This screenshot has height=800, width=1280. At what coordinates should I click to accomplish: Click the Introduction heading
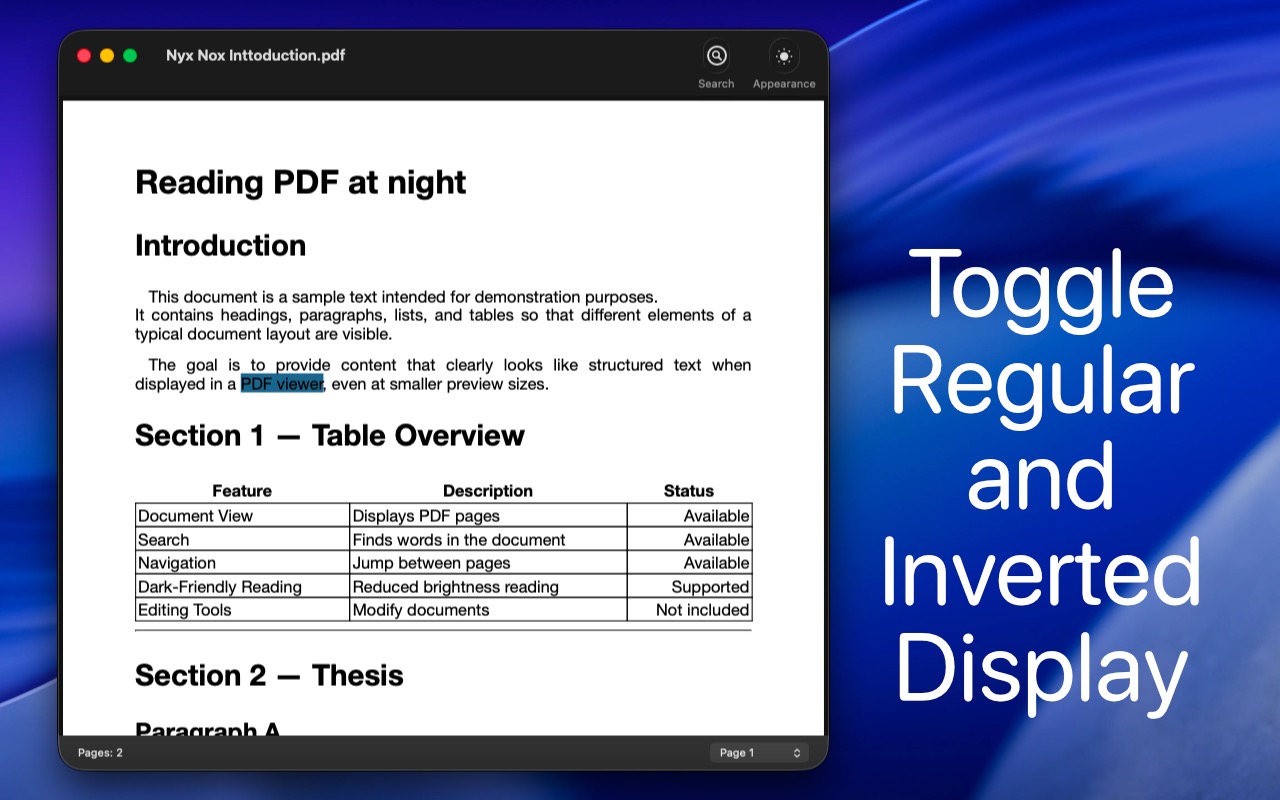[220, 246]
